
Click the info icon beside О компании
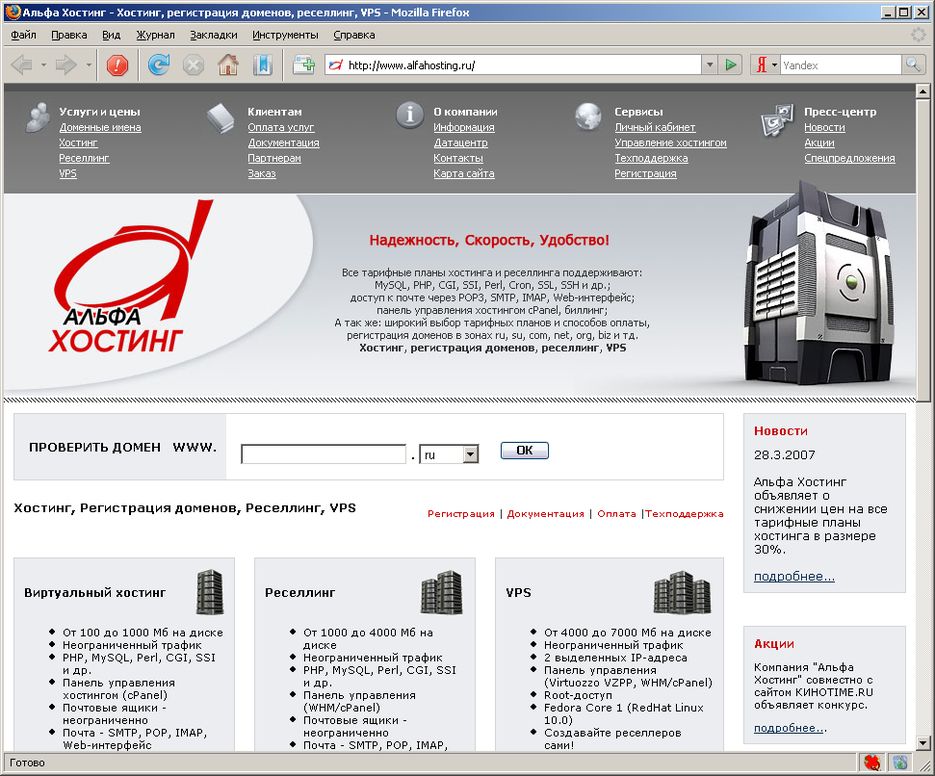point(410,114)
